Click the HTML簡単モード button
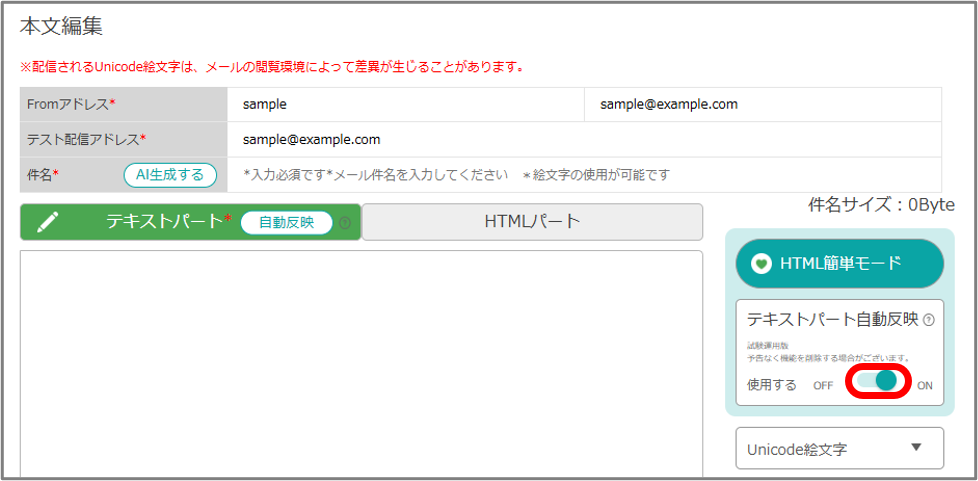Viewport: 978px width, 481px height. [x=840, y=264]
